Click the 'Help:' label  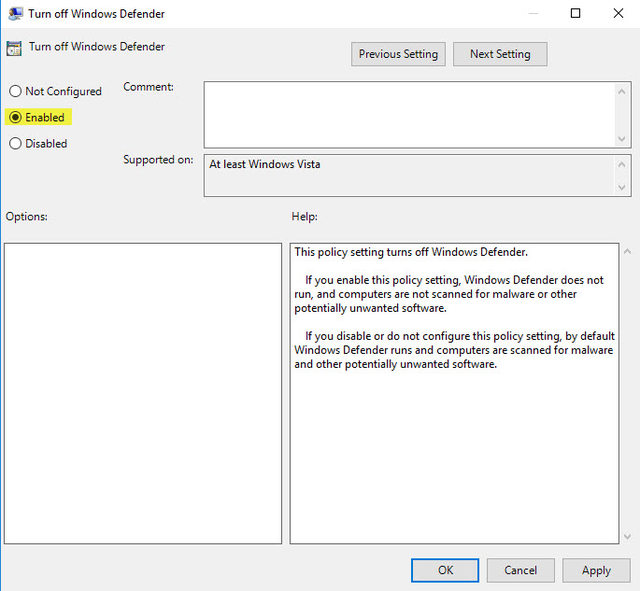pos(304,216)
